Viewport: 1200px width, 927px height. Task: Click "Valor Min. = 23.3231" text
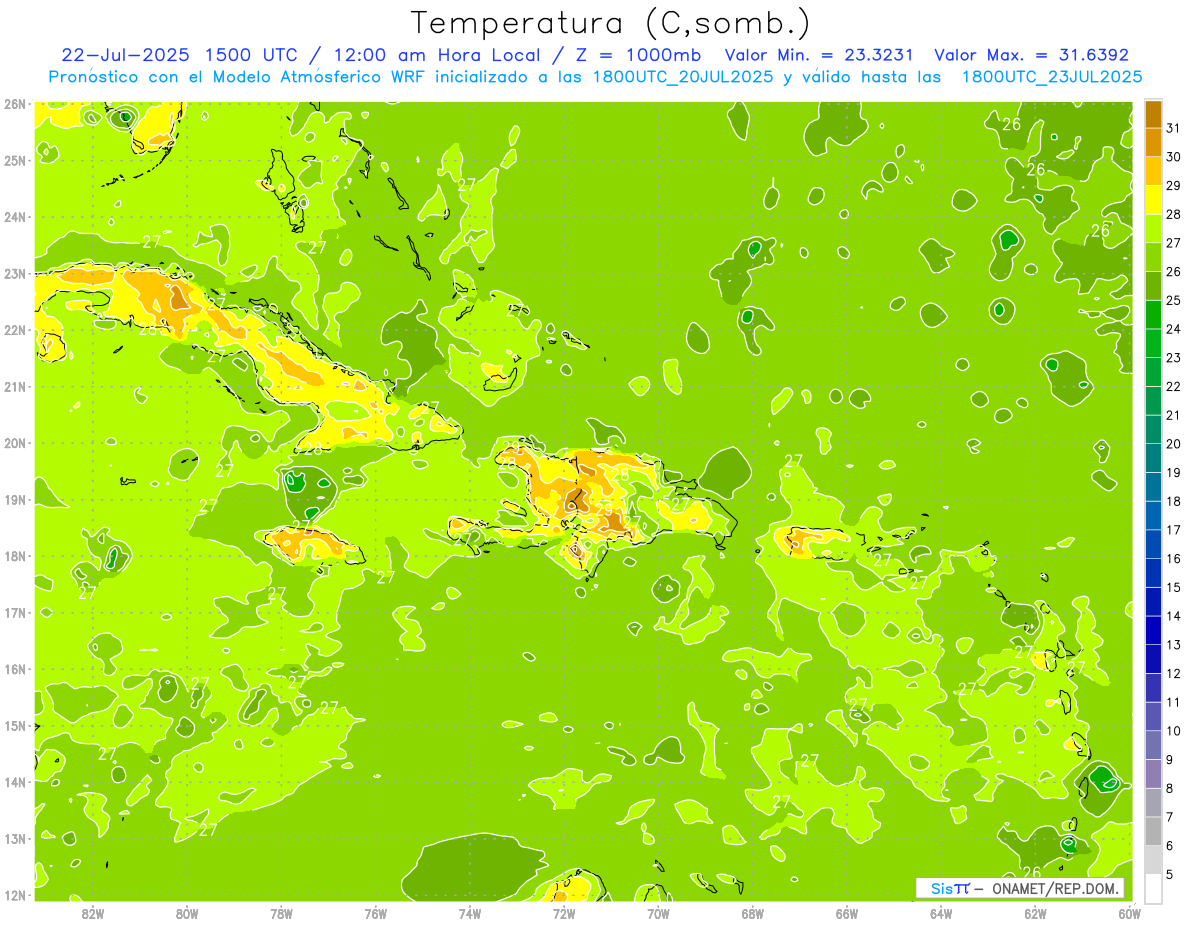(x=820, y=55)
